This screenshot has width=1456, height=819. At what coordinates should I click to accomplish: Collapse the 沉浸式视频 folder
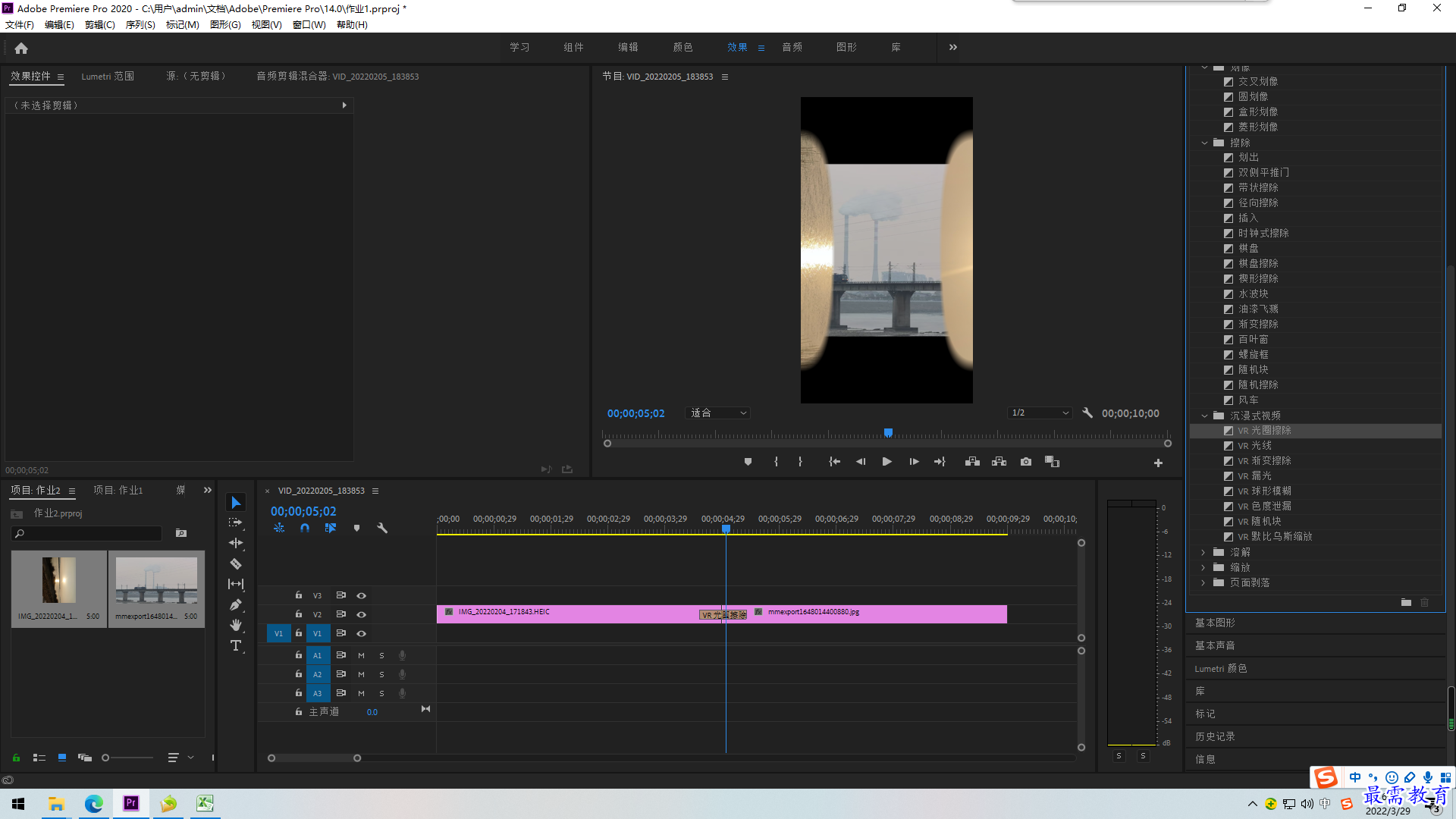point(1204,416)
